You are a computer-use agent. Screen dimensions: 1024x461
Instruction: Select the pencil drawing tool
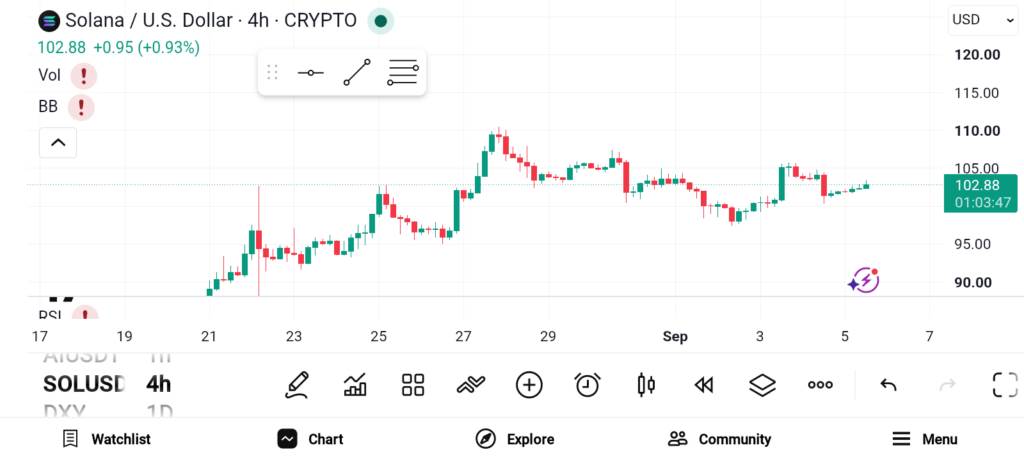(296, 385)
